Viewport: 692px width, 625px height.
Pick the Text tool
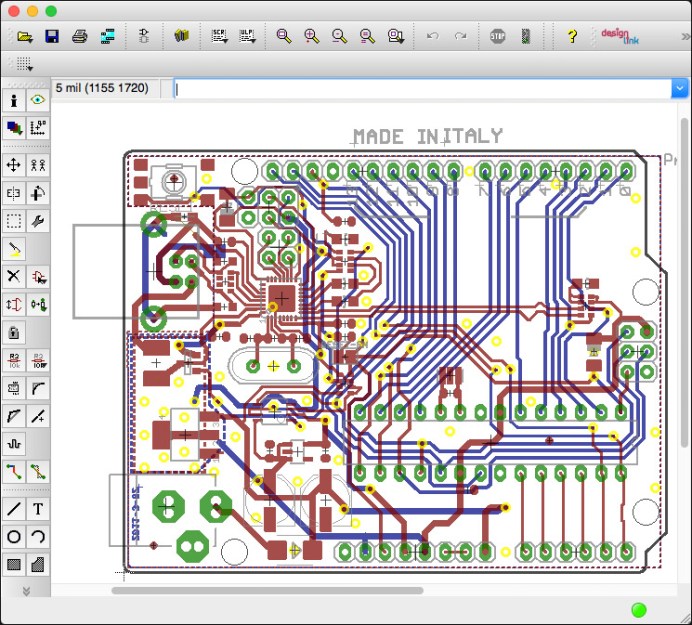coord(38,509)
